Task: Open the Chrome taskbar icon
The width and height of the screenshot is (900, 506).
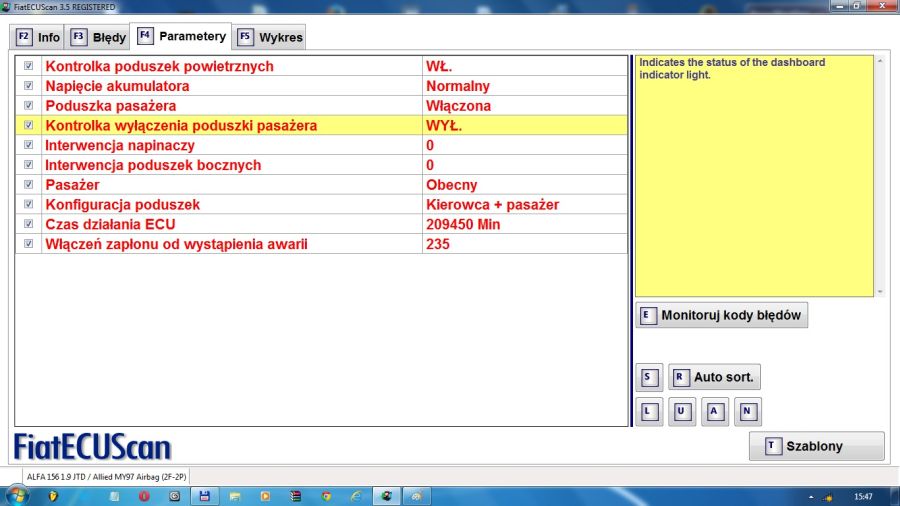Action: (326, 496)
